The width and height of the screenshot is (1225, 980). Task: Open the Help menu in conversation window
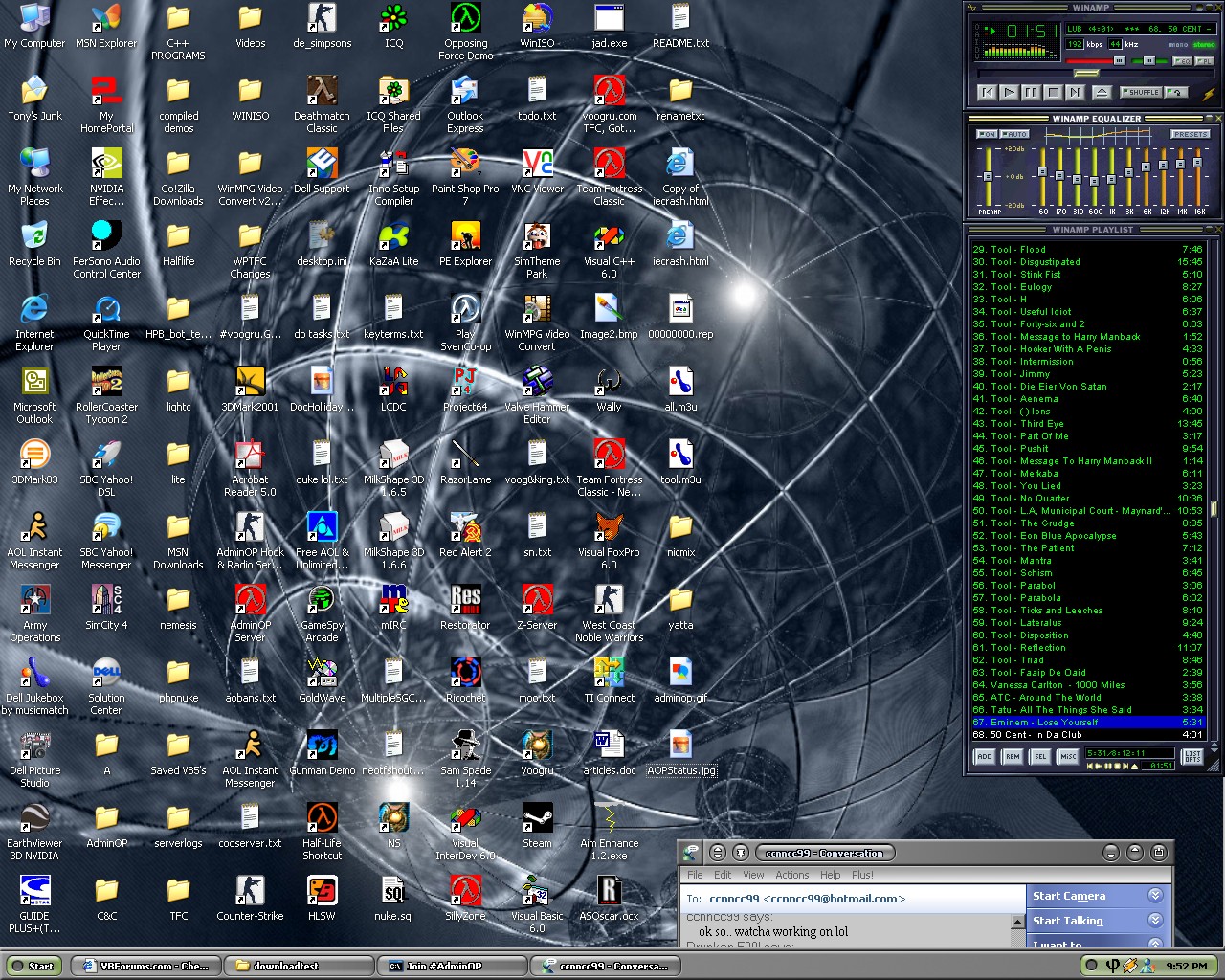[831, 875]
